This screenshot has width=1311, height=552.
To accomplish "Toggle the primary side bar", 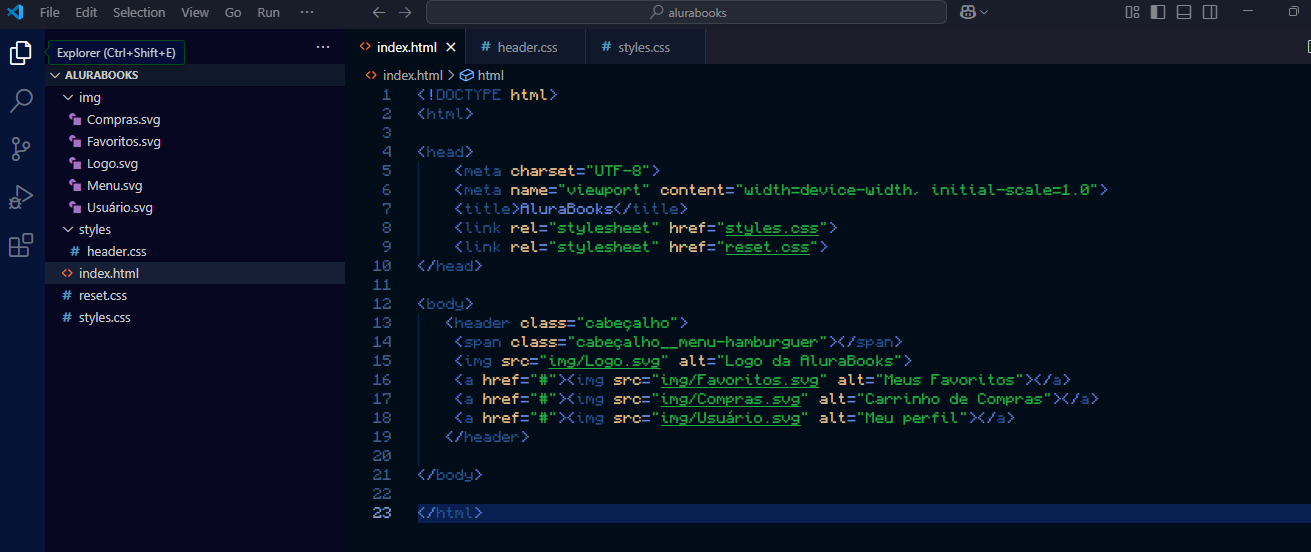I will click(x=1158, y=12).
